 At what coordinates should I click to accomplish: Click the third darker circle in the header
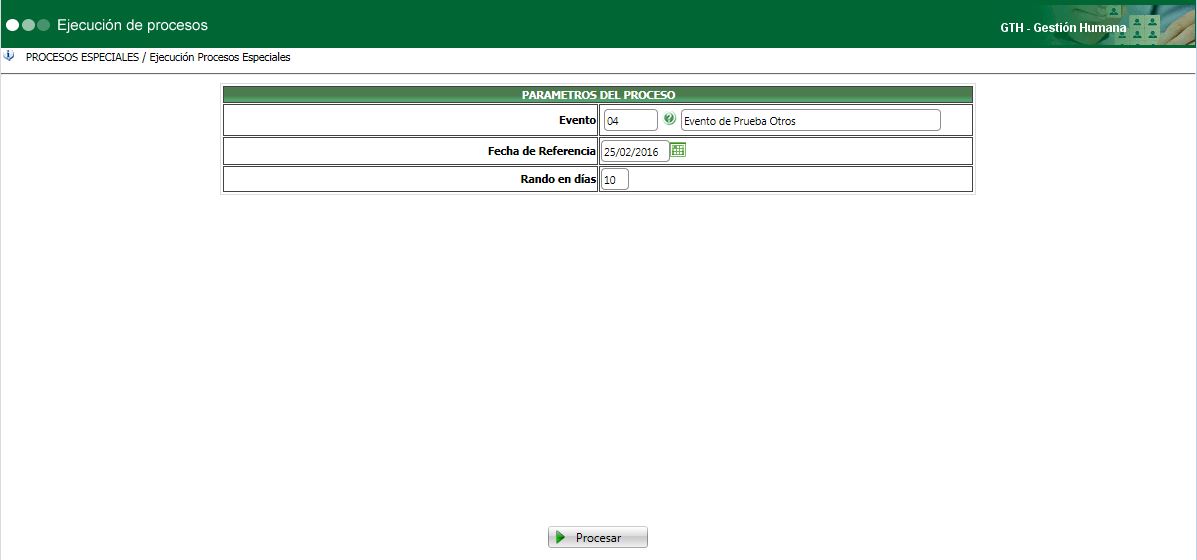point(44,25)
